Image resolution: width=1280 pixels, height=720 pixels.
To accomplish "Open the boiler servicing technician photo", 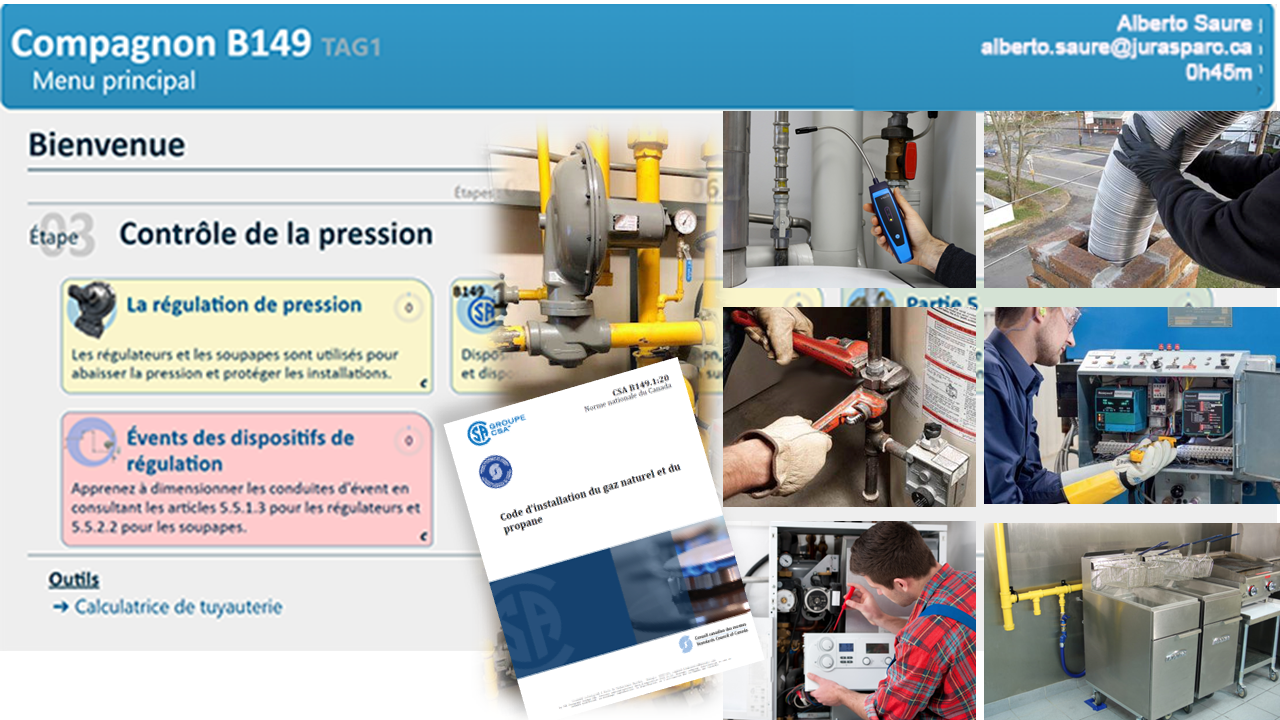I will [849, 620].
